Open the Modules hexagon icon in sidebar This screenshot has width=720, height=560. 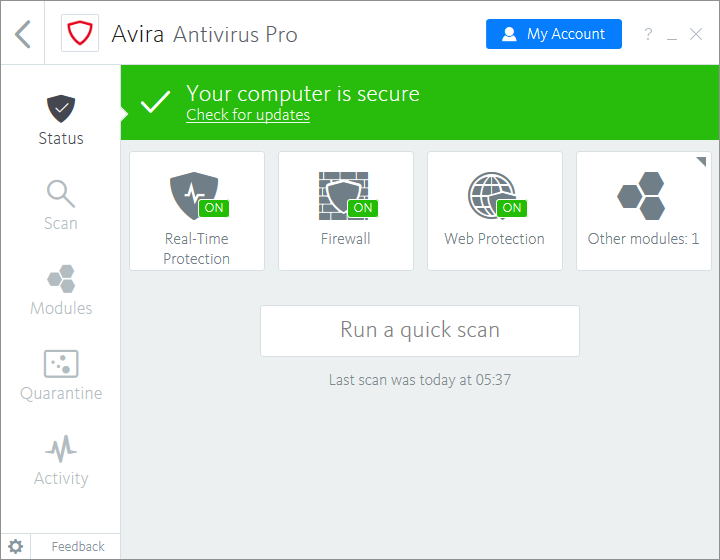pos(61,278)
